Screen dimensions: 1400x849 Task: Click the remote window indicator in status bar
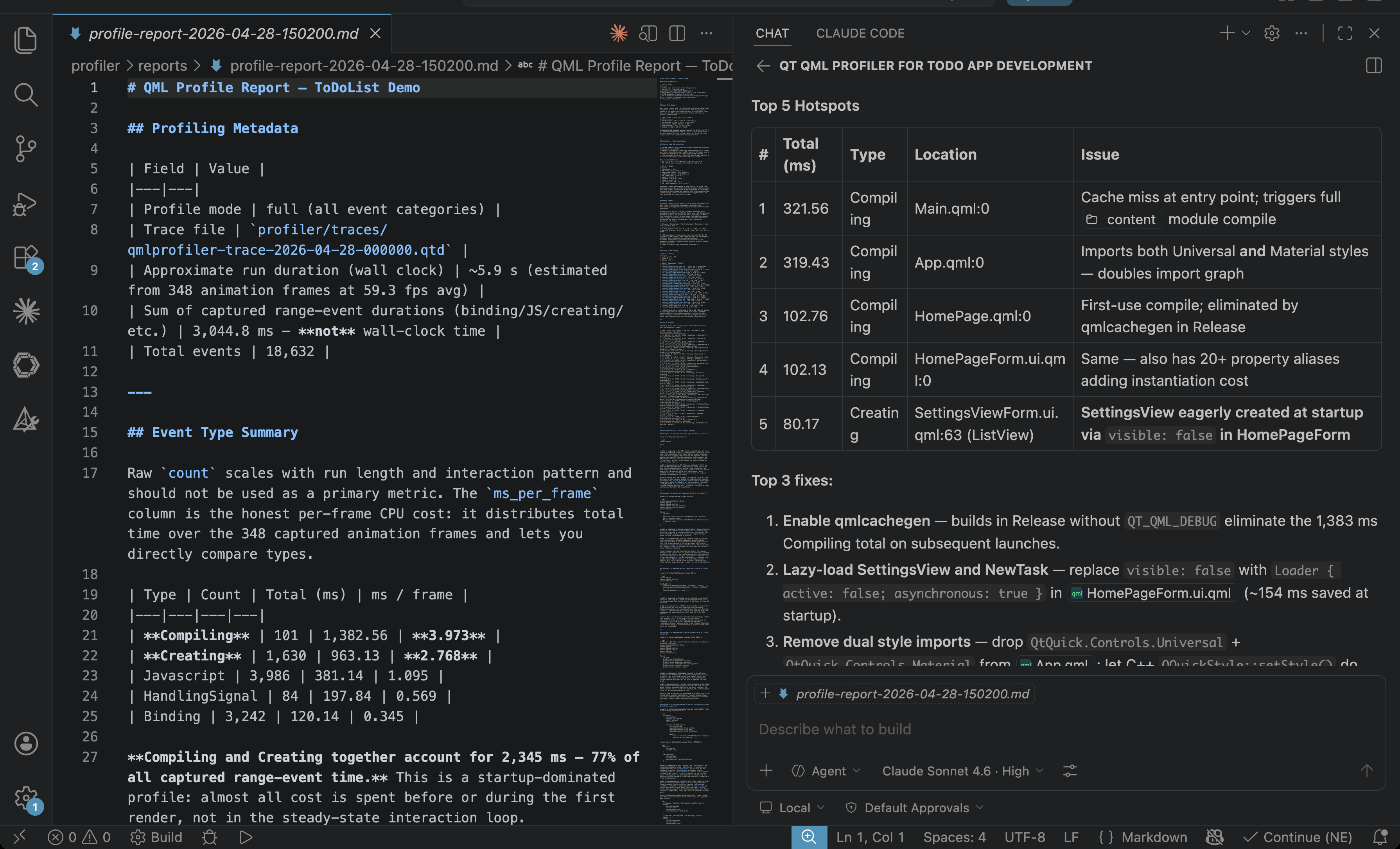pyautogui.click(x=19, y=836)
